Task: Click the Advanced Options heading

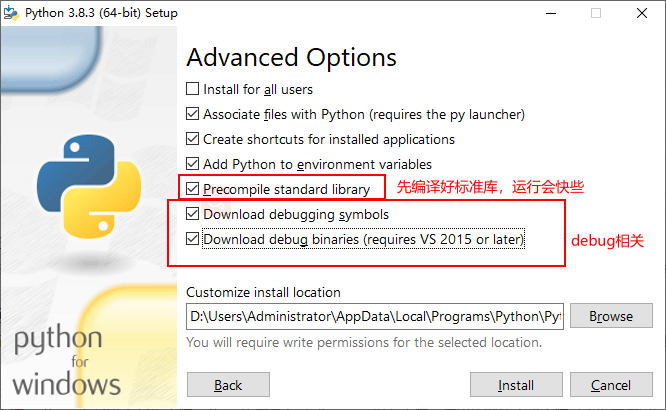Action: tap(291, 58)
